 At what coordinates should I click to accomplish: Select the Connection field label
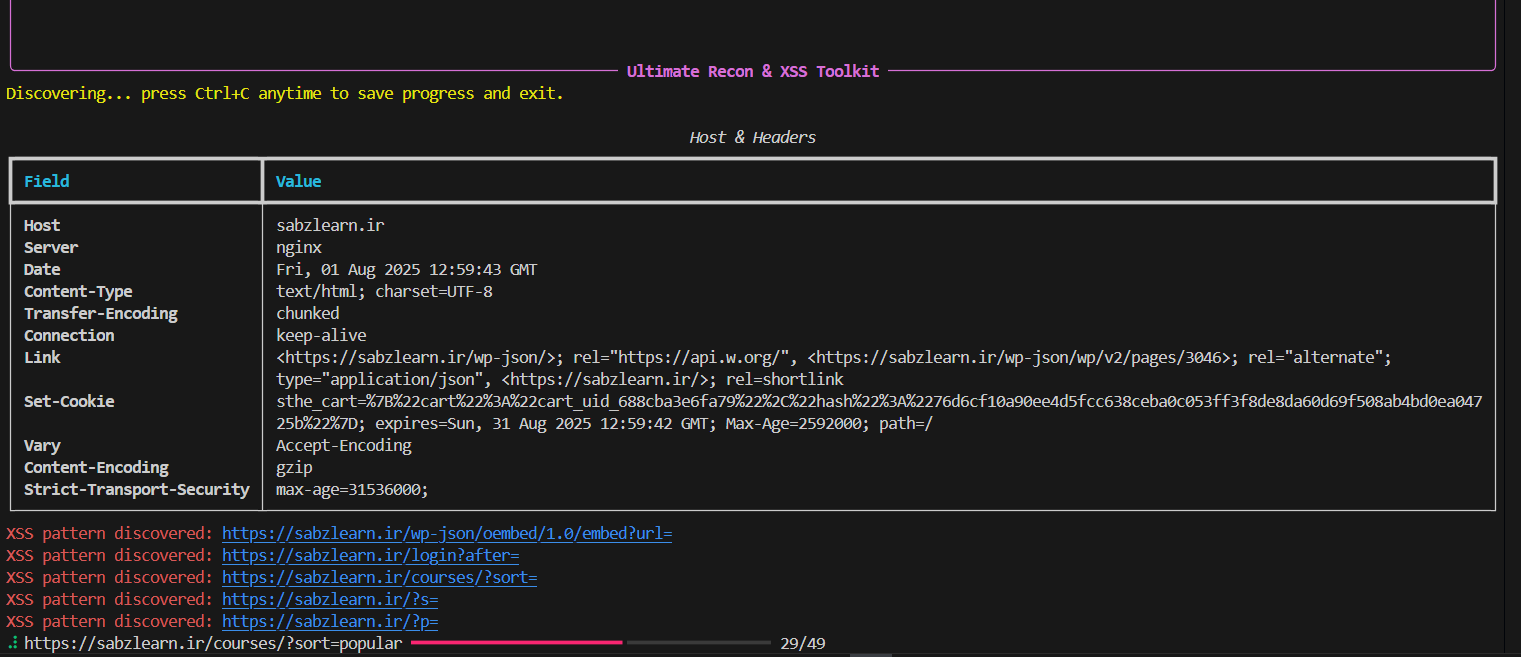click(x=69, y=336)
